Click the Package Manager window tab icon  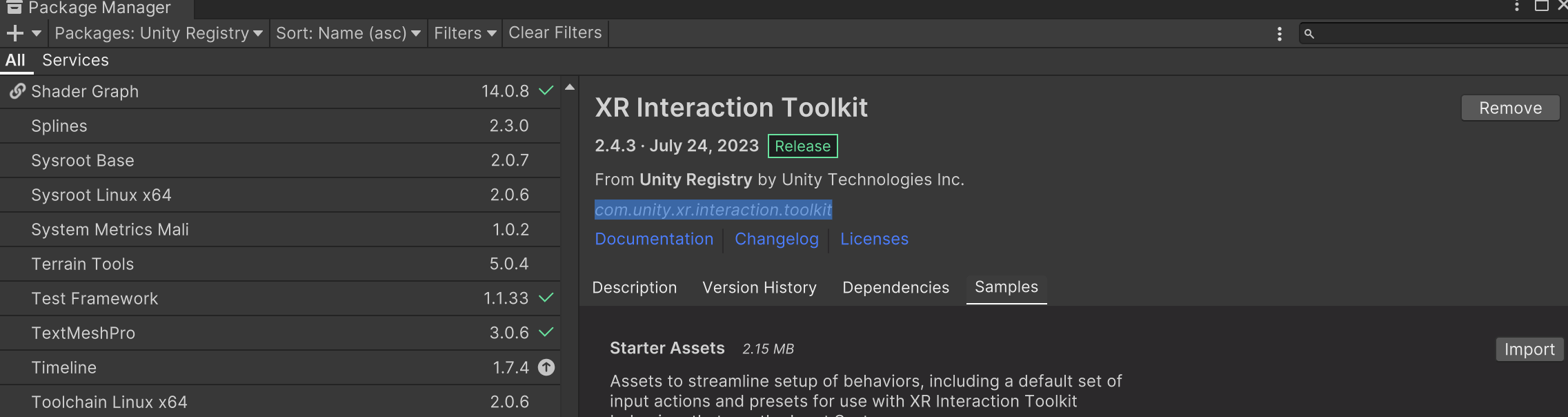click(14, 7)
